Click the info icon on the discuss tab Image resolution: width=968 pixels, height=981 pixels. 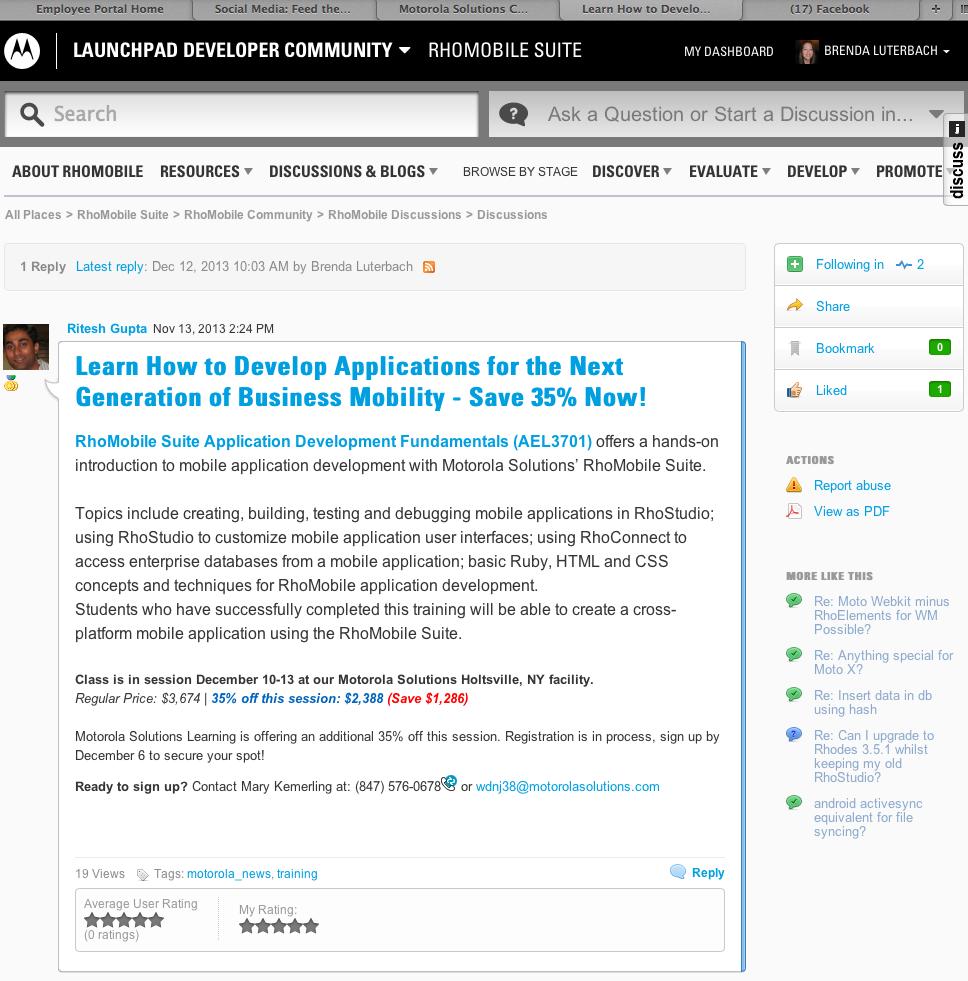tap(956, 129)
